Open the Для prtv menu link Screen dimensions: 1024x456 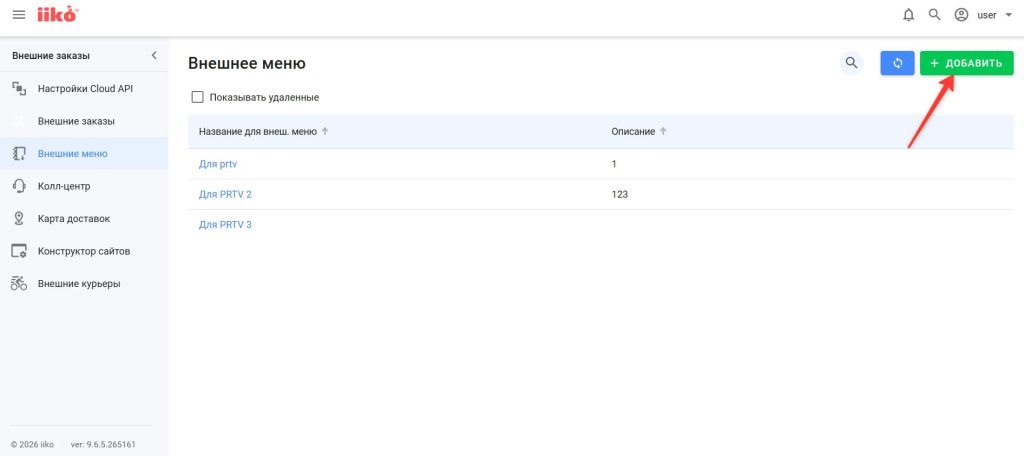(218, 163)
